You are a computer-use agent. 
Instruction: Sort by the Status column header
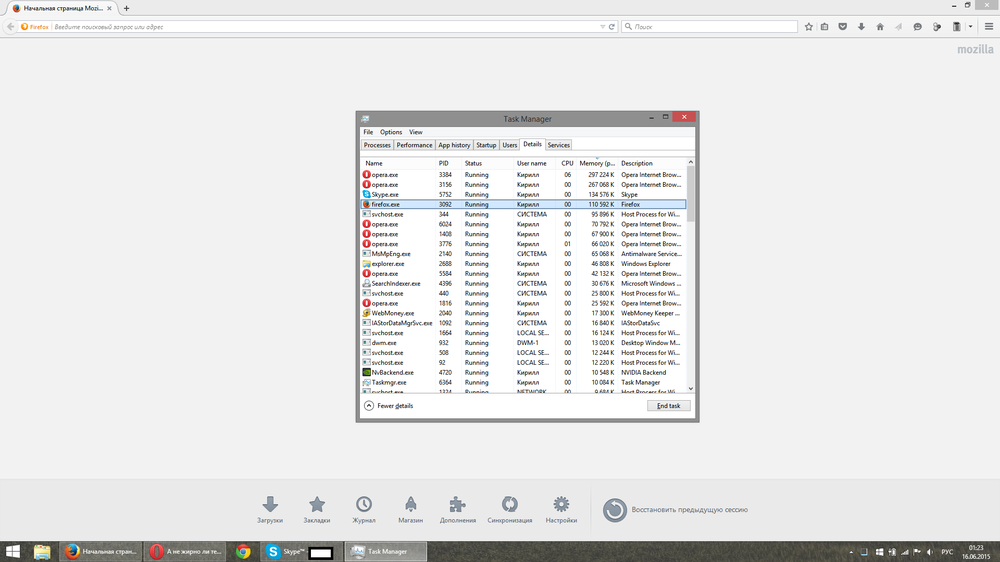(x=488, y=163)
